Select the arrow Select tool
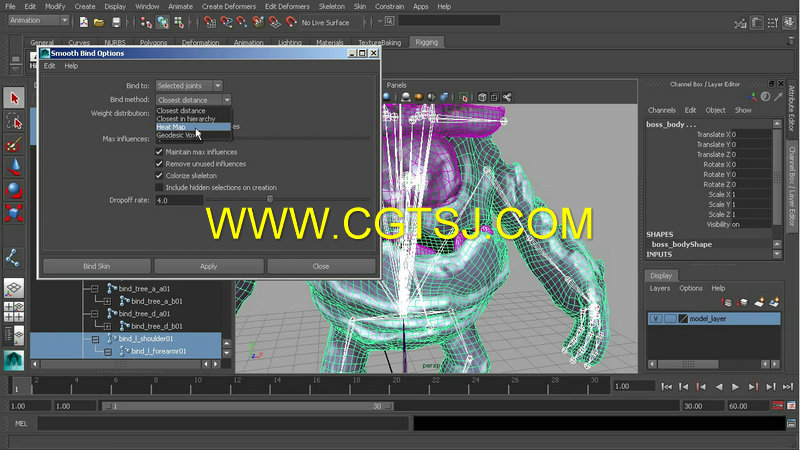 coord(14,98)
